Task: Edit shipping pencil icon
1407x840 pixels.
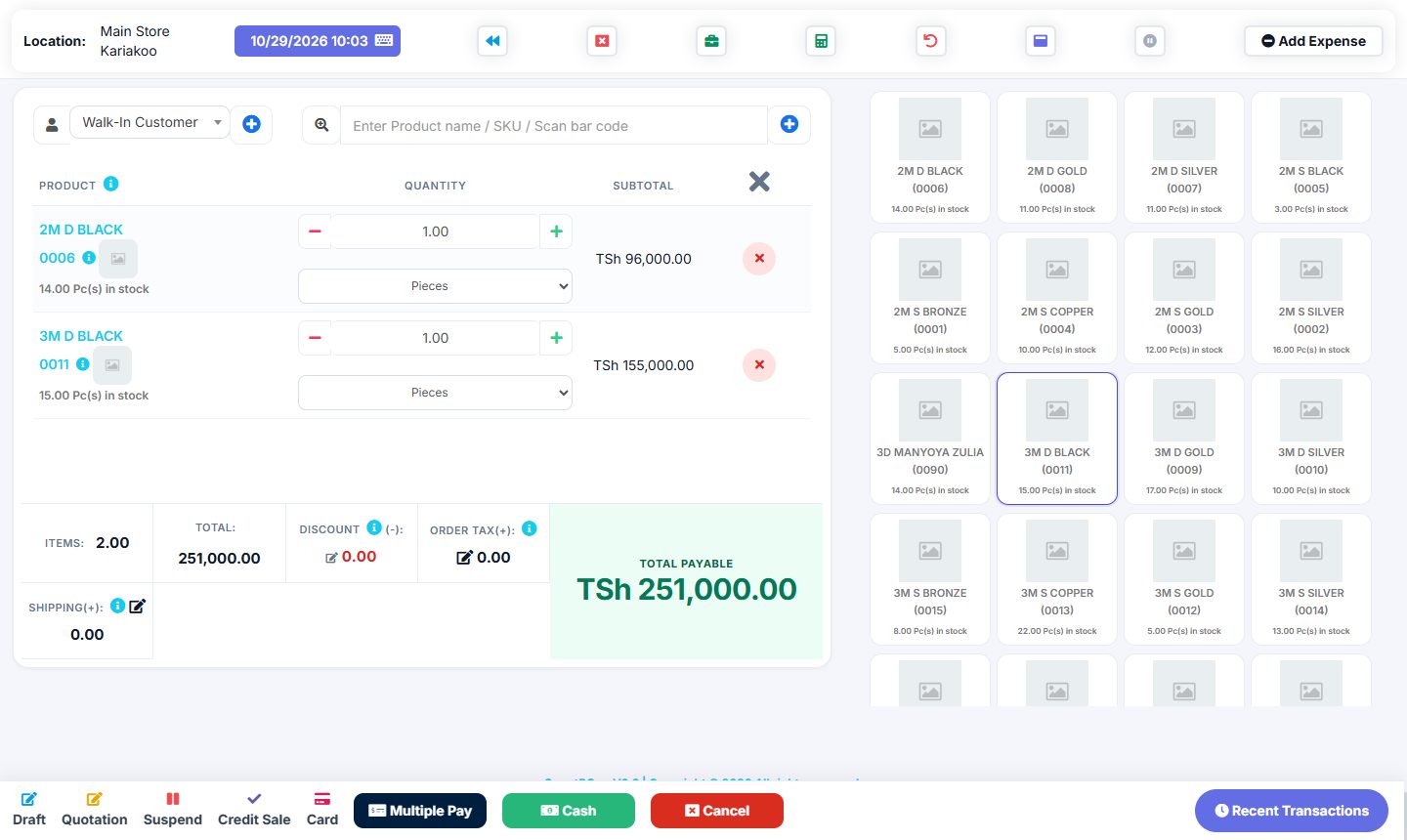Action: (138, 607)
